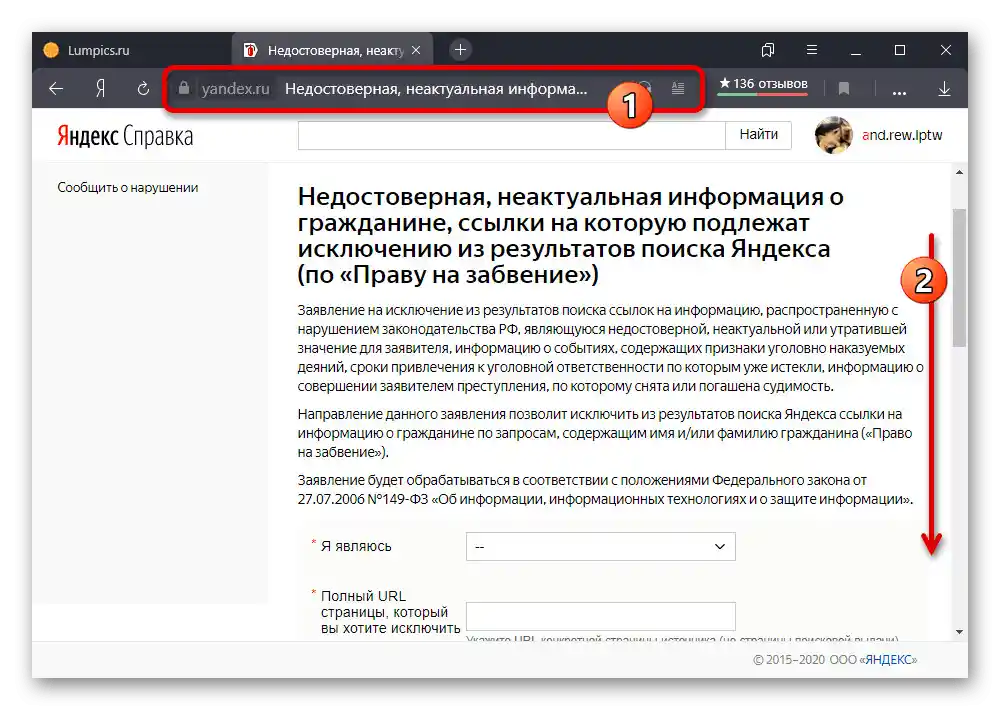This screenshot has width=1000, height=710.
Task: Open the browser hamburger menu
Action: point(812,50)
